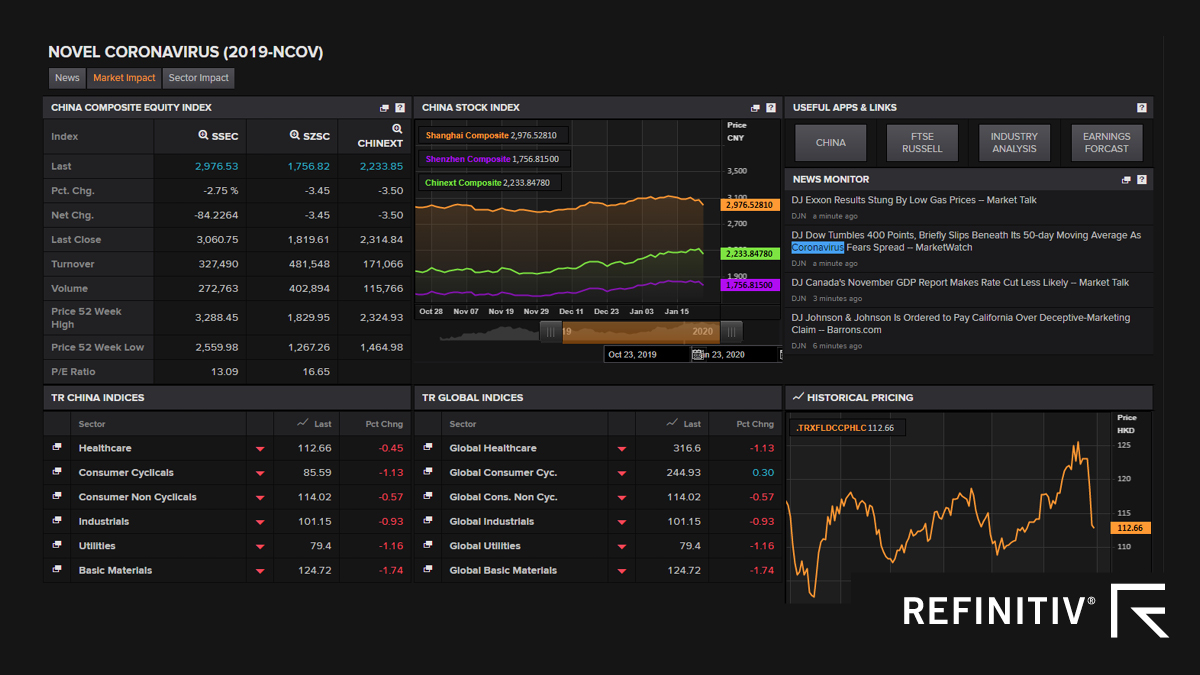Click the Sector header in TR China Indices
The width and height of the screenshot is (1200, 675).
pos(92,424)
